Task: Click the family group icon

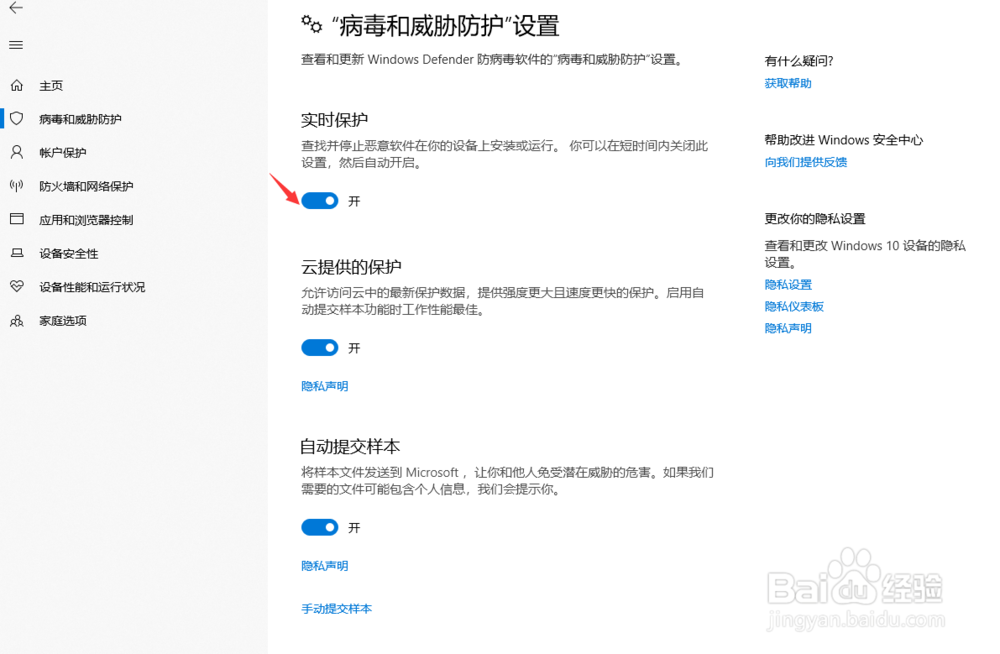Action: (17, 320)
